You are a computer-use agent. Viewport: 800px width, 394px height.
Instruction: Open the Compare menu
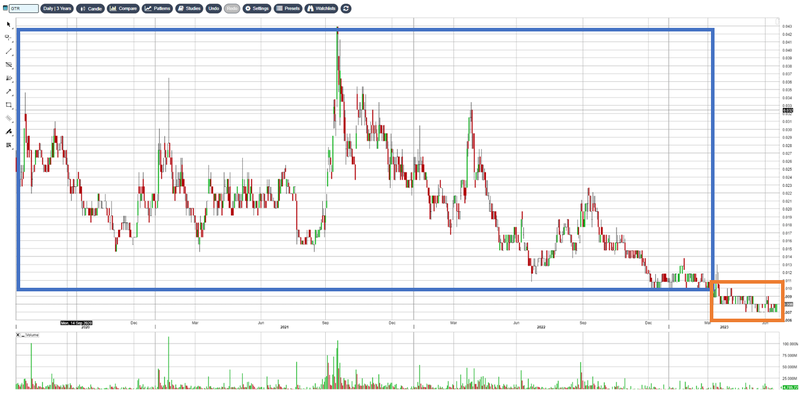point(123,9)
